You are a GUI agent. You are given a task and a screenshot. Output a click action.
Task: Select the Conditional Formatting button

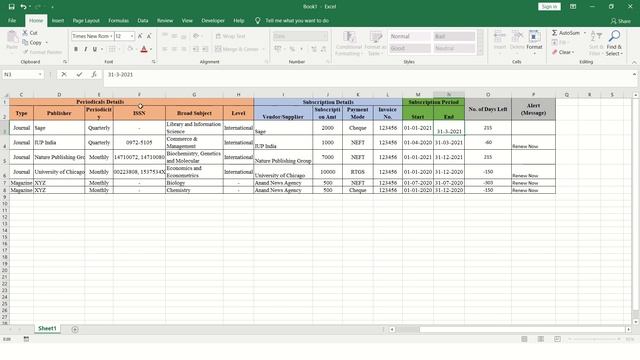click(x=349, y=43)
